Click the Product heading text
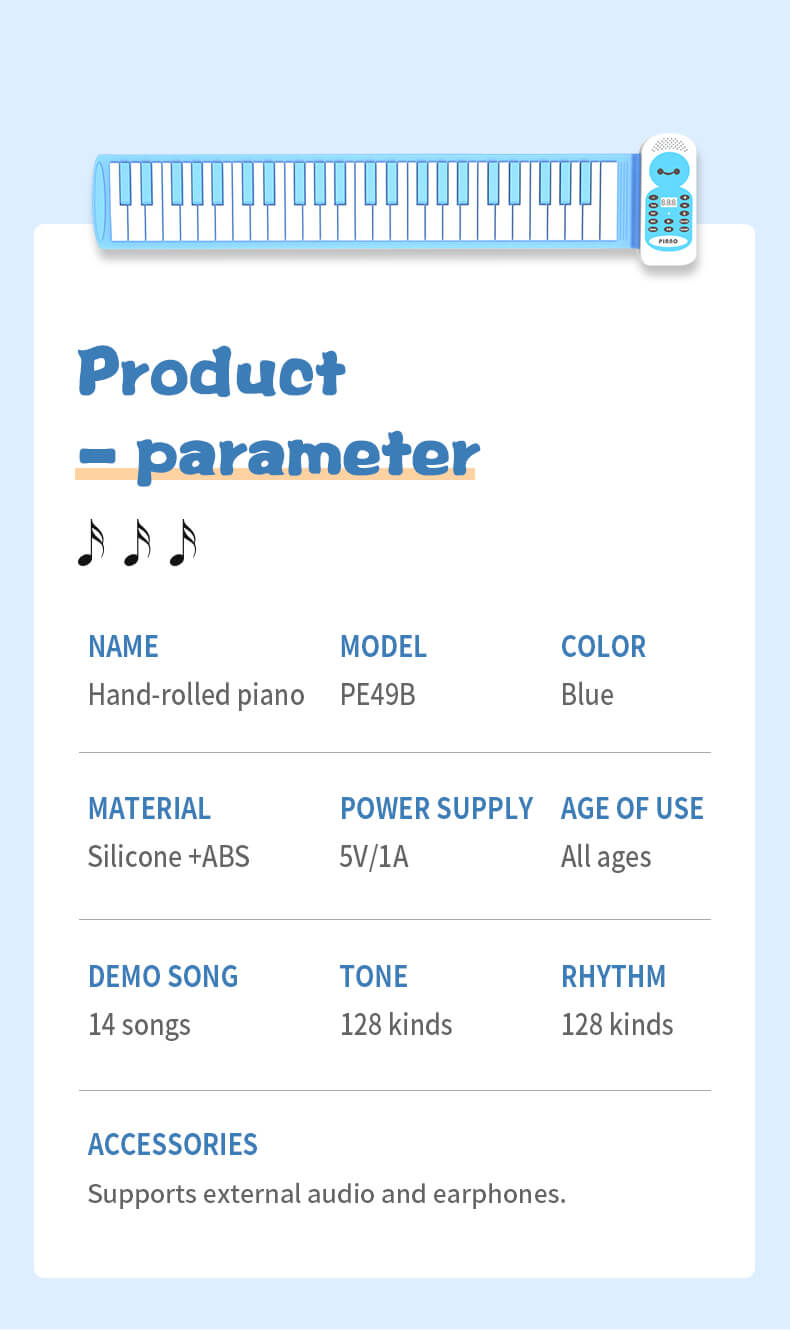Viewport: 790px width, 1330px height. [212, 371]
